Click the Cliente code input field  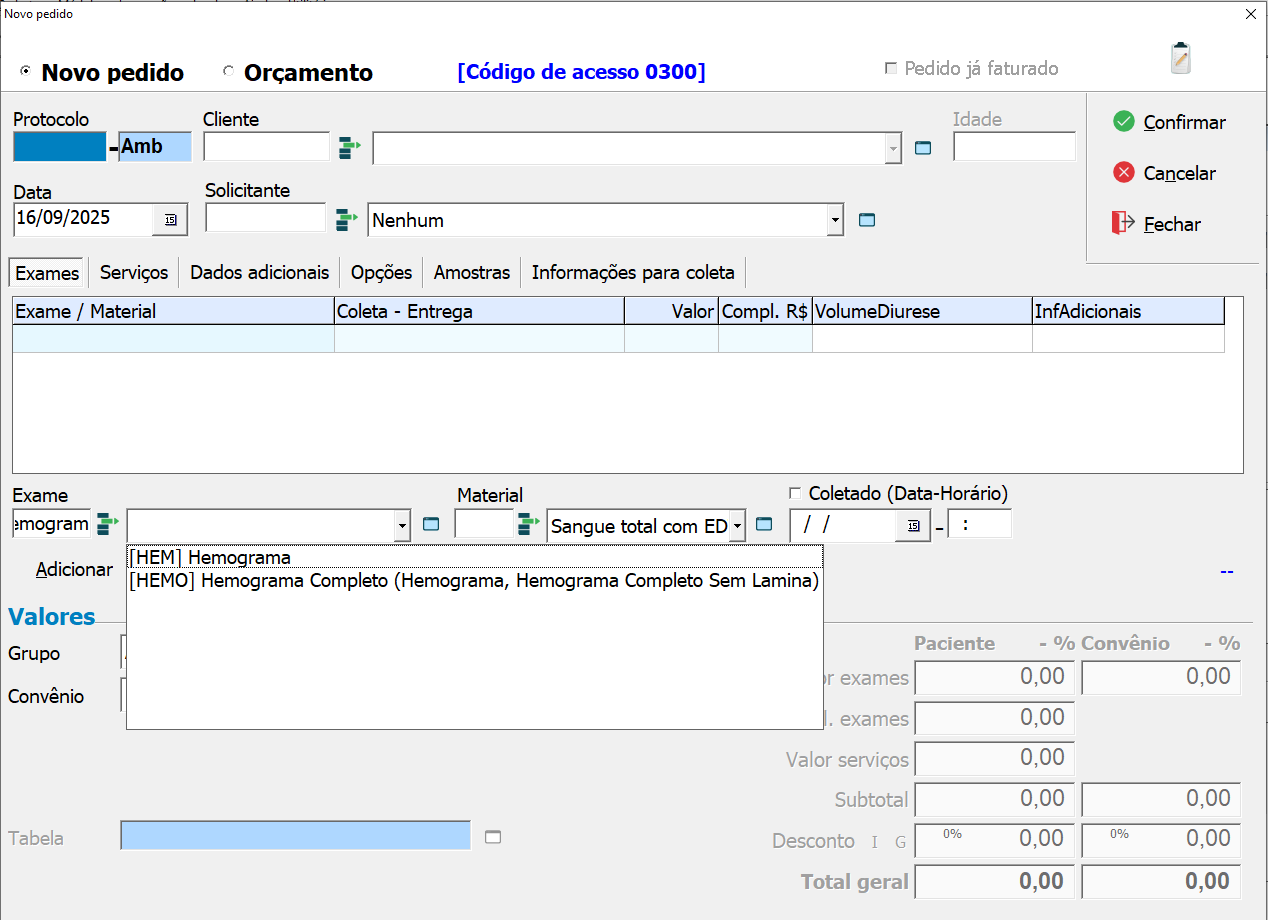(266, 147)
